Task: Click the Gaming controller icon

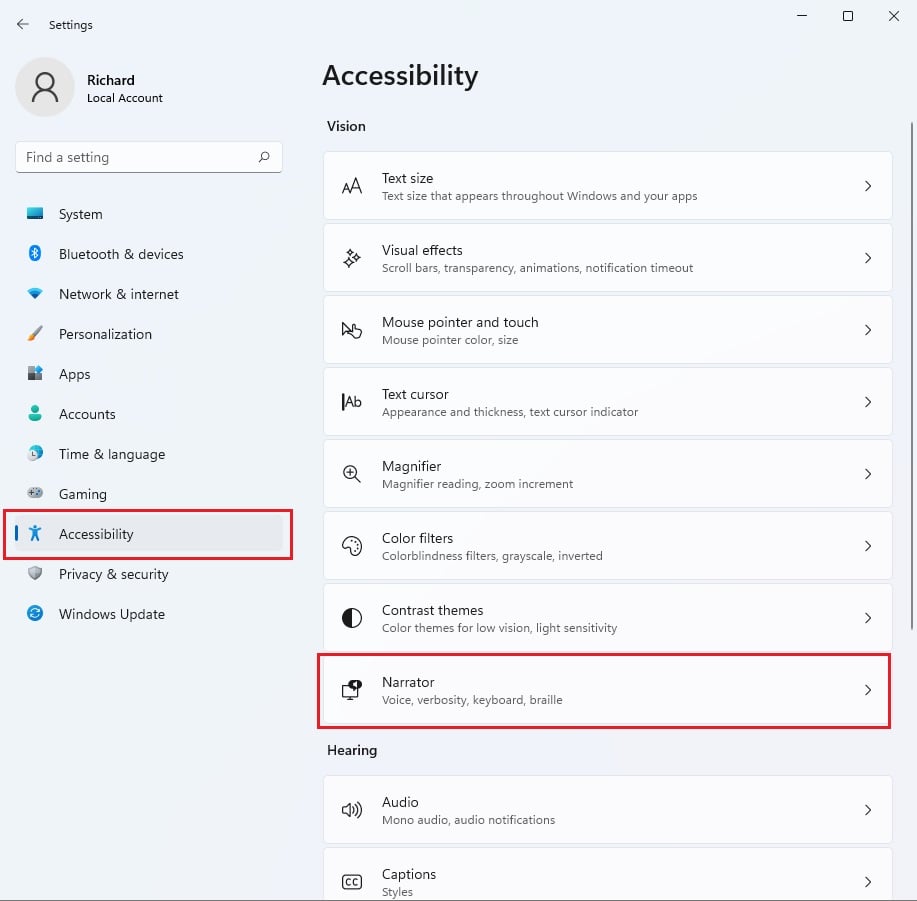Action: click(35, 493)
